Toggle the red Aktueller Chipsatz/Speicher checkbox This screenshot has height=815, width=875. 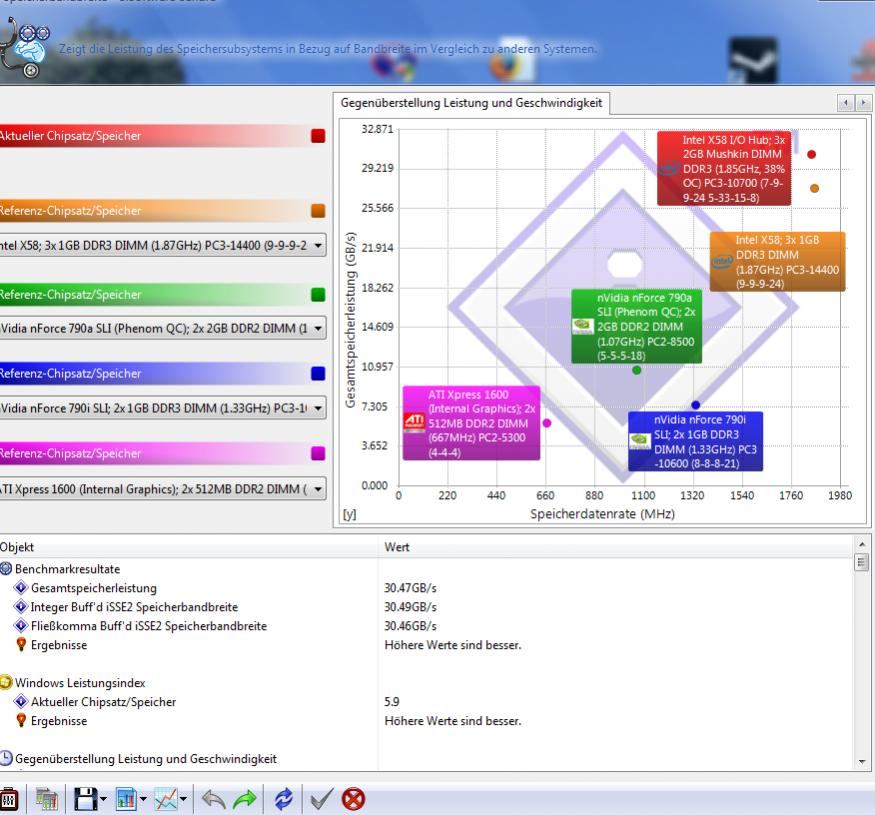coord(318,136)
